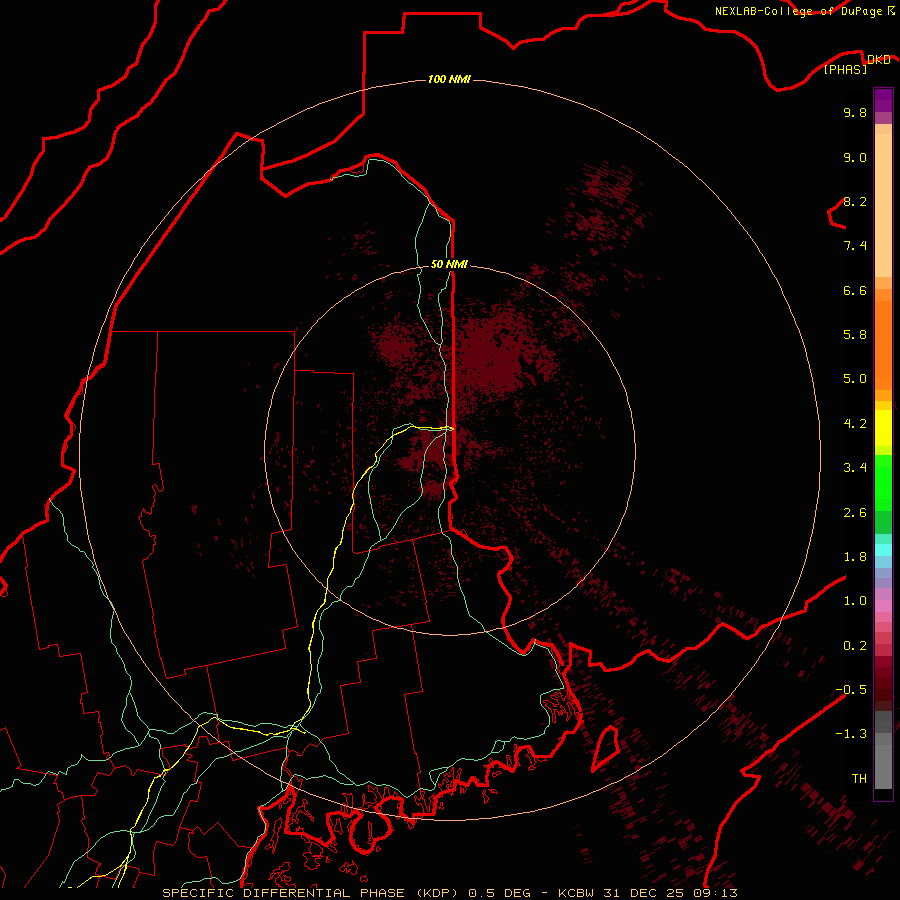
Task: Click the 3.4 value on the color scale
Action: [855, 468]
